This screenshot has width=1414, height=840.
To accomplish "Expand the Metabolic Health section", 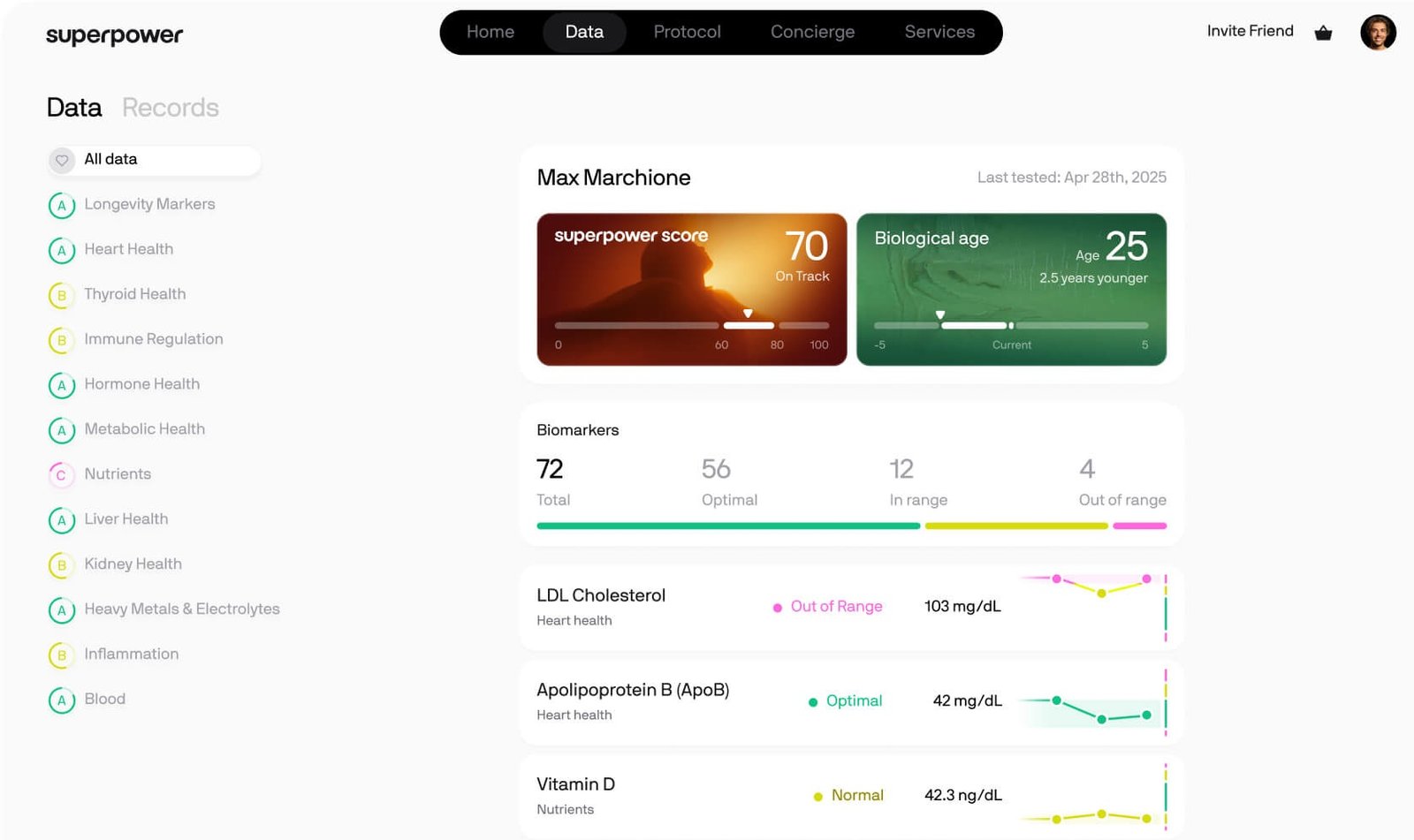I will (x=144, y=429).
